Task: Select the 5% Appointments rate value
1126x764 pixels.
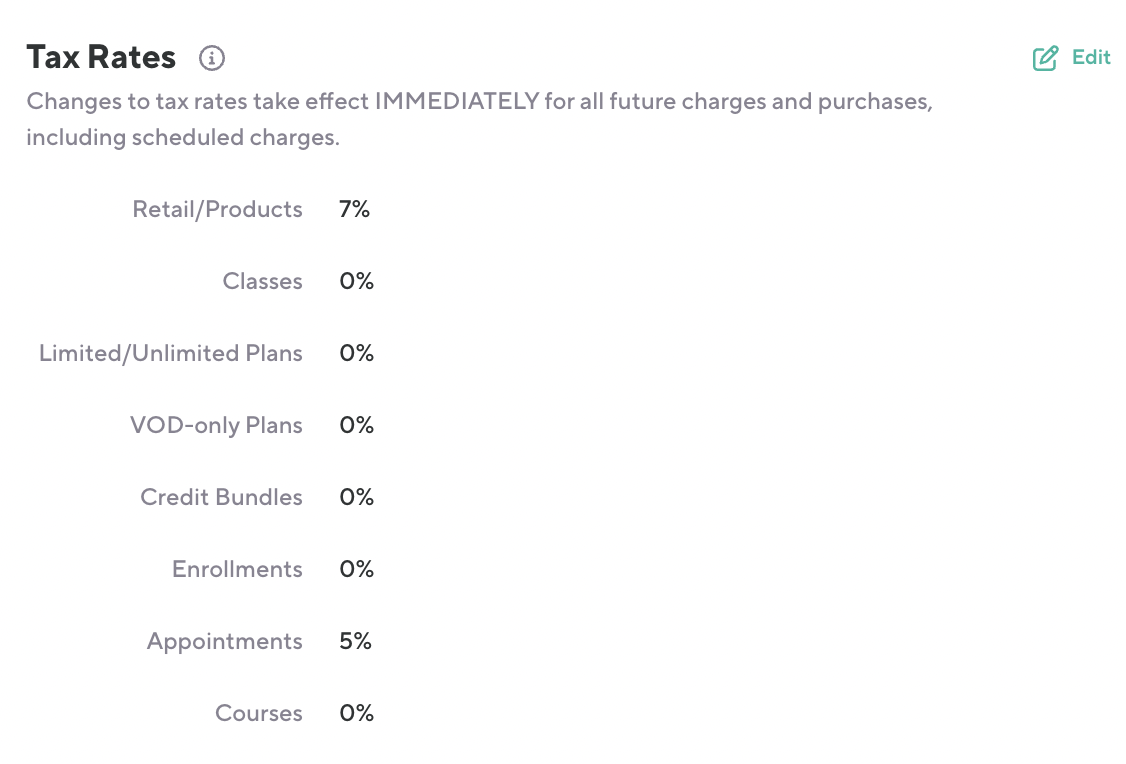Action: click(355, 641)
